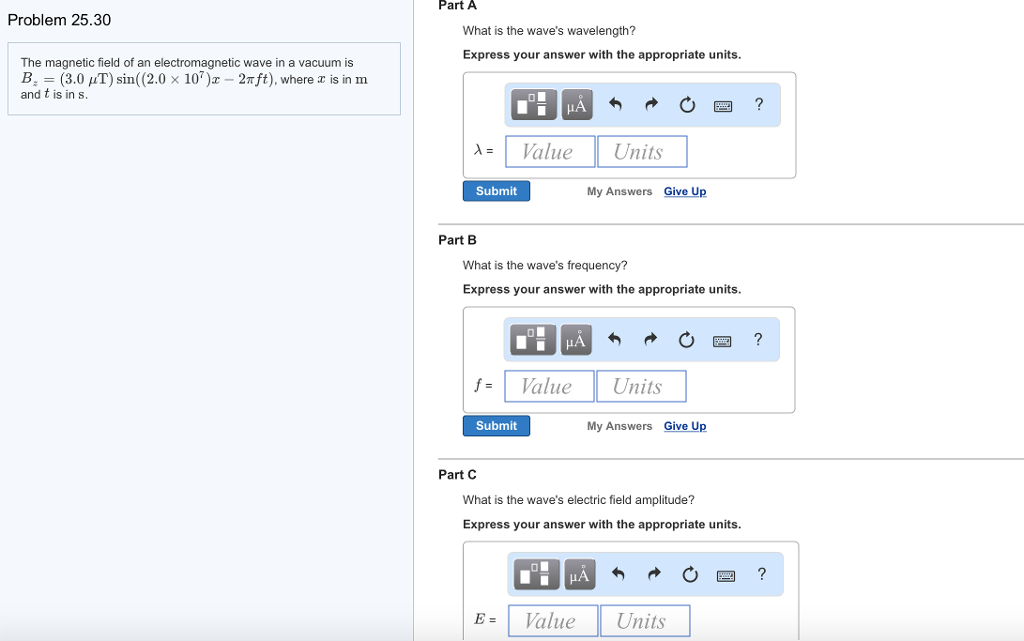
Task: Show keyboard shortcuts in Part C toolbar
Action: 726,576
